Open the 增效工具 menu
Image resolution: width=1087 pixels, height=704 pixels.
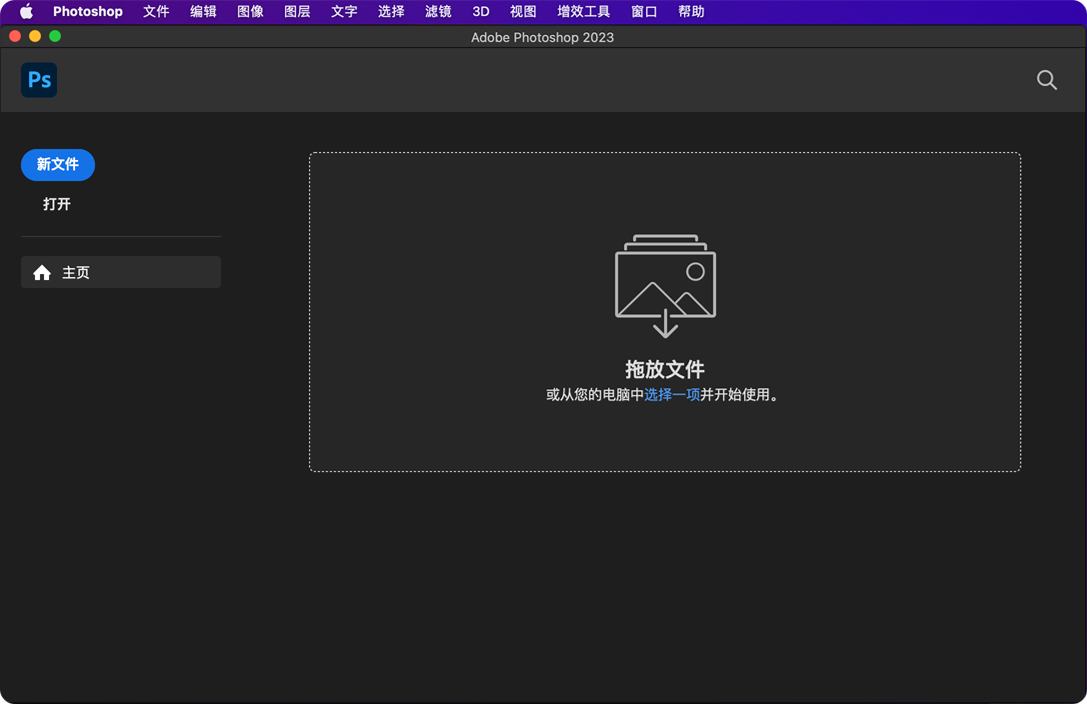(583, 12)
